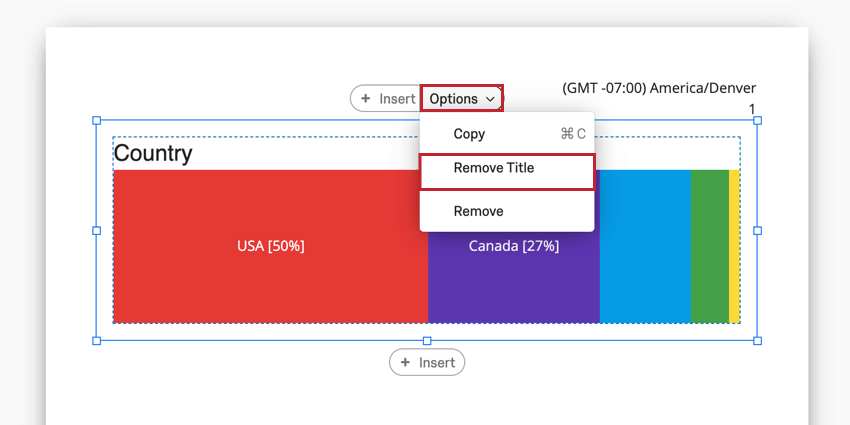Click the thin yellow chart segment

(x=734, y=247)
